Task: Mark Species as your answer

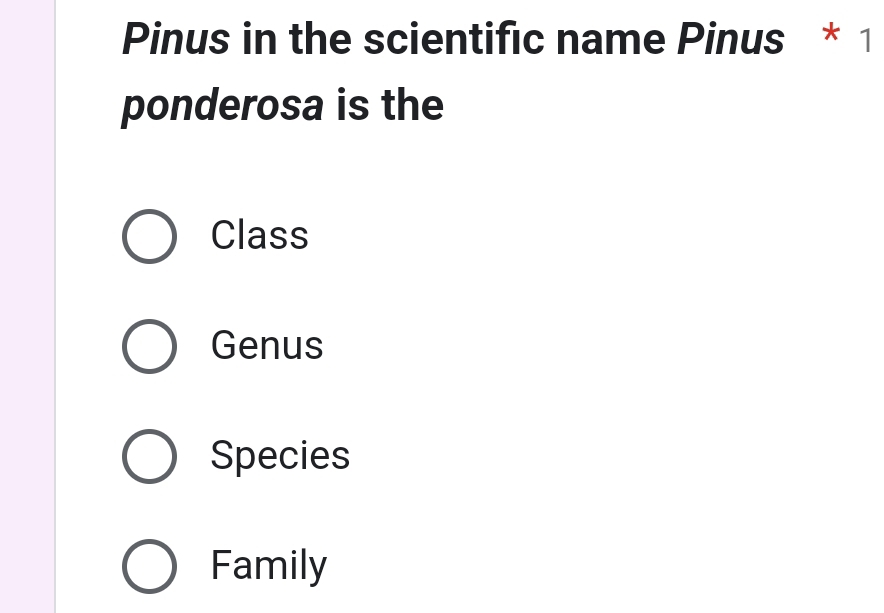Action: (148, 456)
